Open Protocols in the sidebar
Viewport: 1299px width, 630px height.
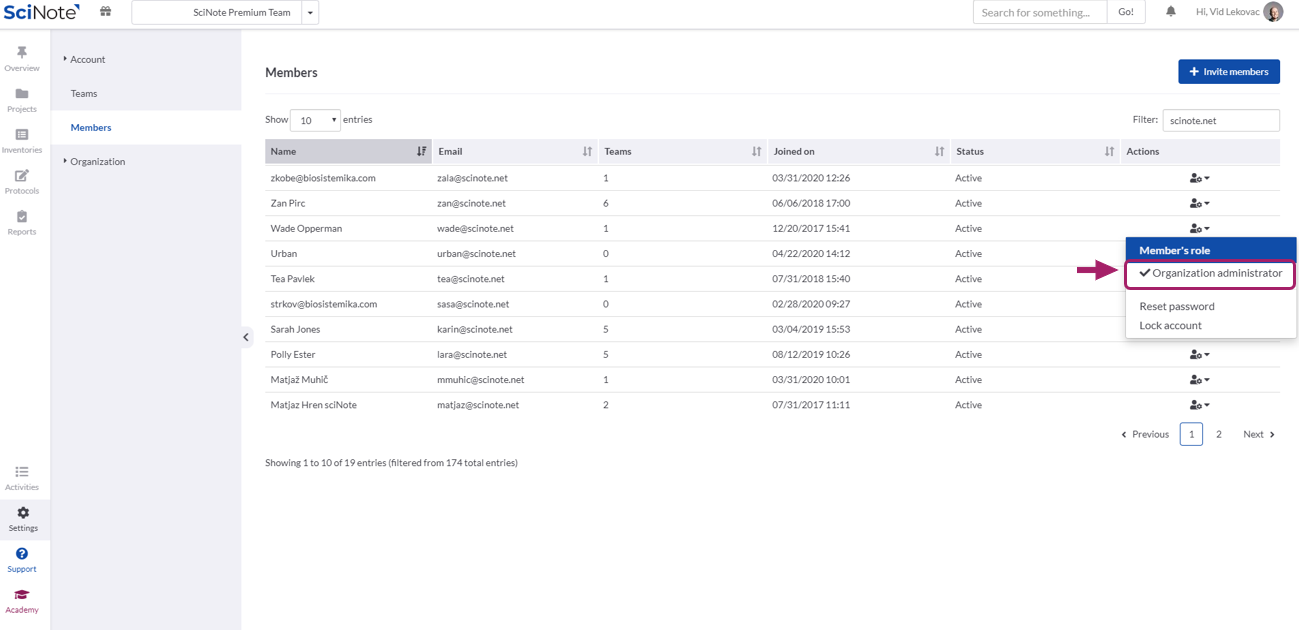(x=22, y=182)
